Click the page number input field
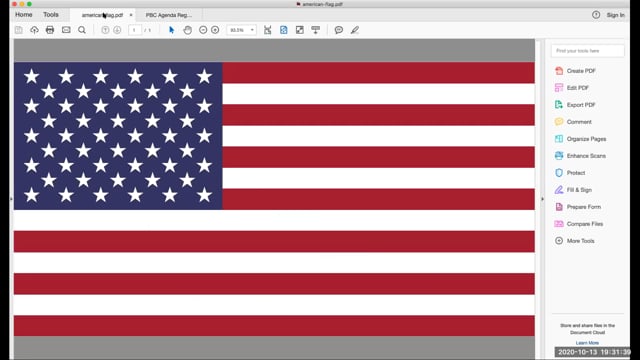 (x=135, y=30)
